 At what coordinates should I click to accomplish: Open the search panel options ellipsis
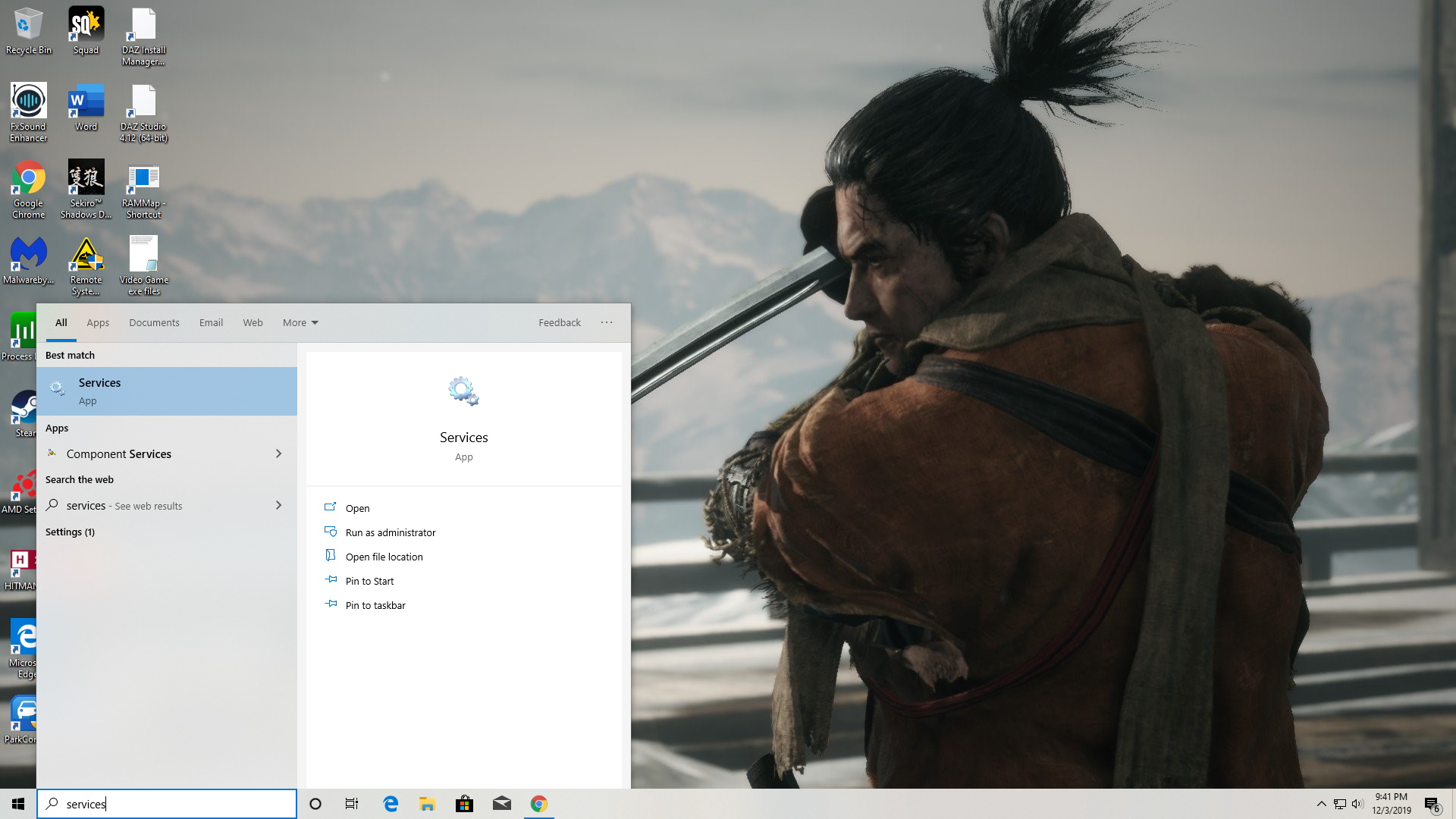tap(607, 322)
